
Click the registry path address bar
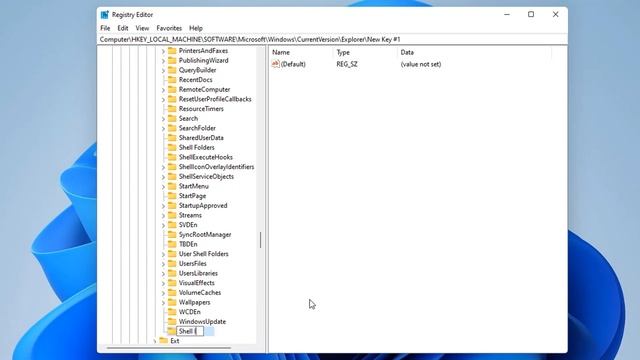(332, 40)
